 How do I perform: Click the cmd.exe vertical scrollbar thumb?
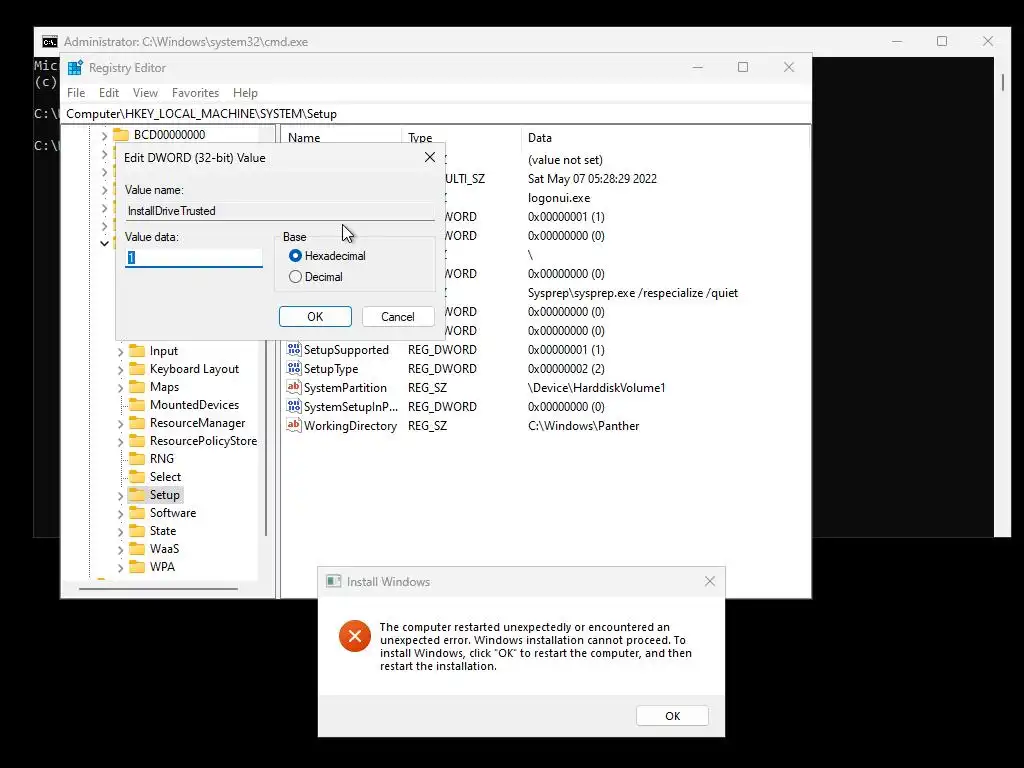[x=1003, y=82]
